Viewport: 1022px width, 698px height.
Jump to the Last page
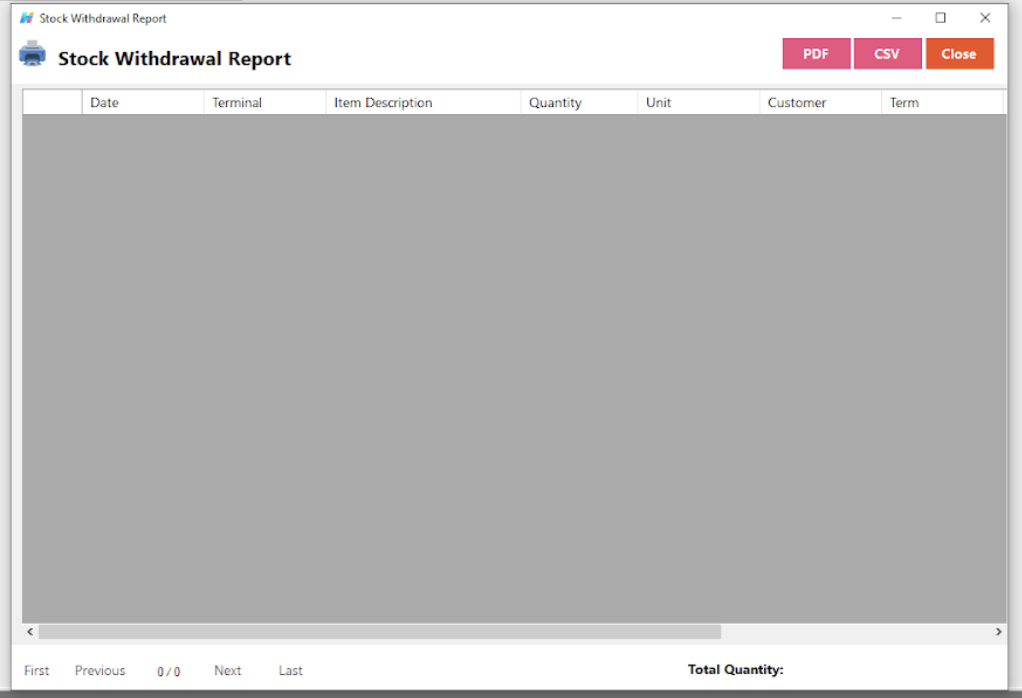click(x=291, y=671)
